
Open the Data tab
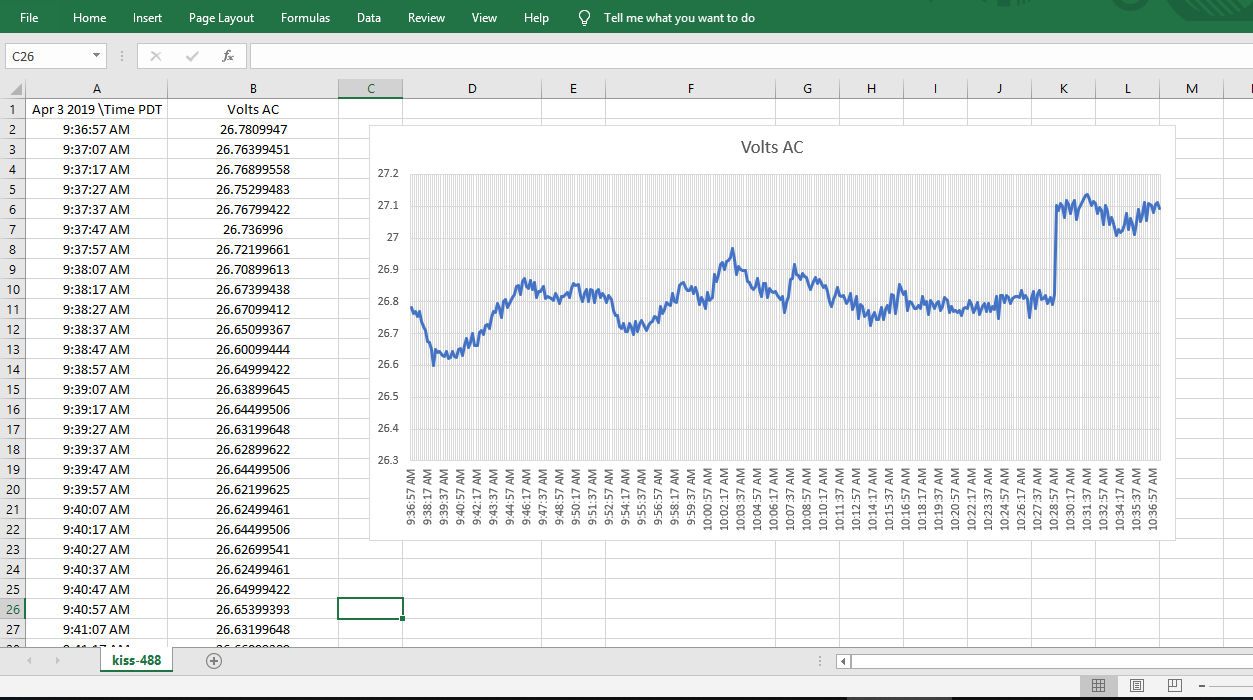click(369, 18)
